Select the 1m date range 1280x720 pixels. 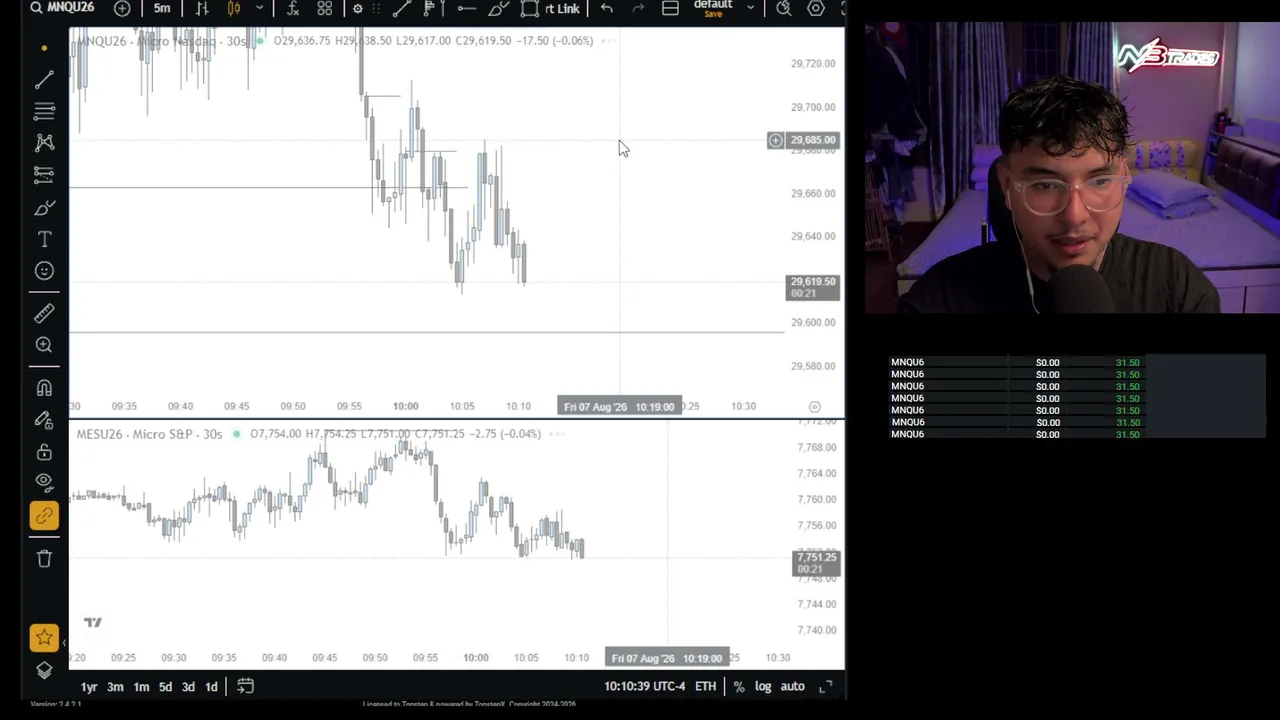pos(141,687)
